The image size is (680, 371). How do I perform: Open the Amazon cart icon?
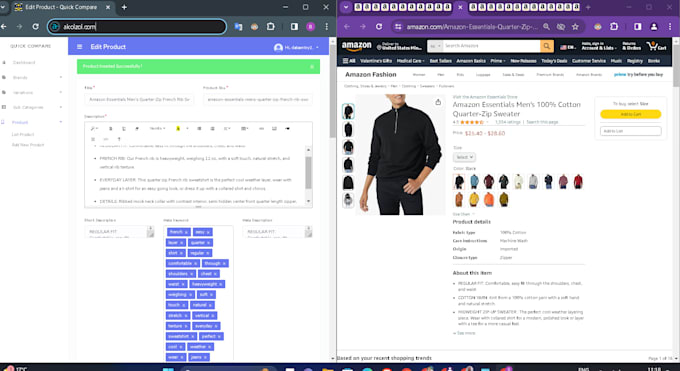[x=656, y=46]
